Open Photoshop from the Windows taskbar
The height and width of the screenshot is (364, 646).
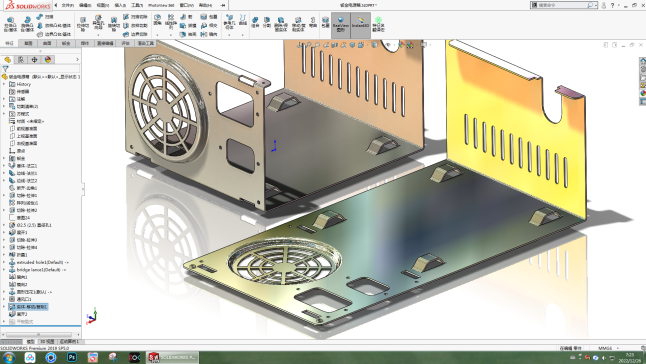click(x=72, y=357)
